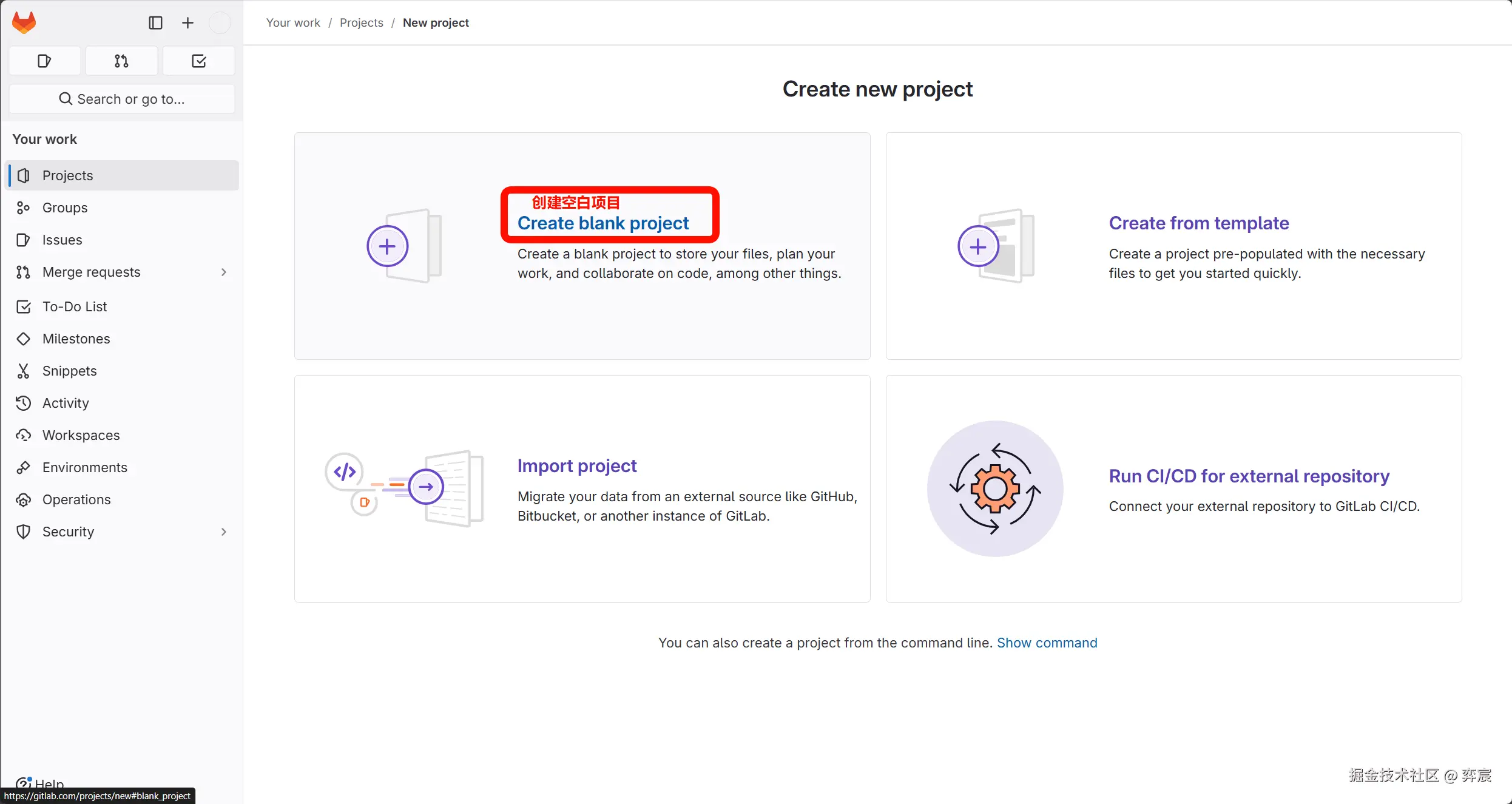Click Create blank project heading
This screenshot has height=804, width=1512.
[x=602, y=223]
